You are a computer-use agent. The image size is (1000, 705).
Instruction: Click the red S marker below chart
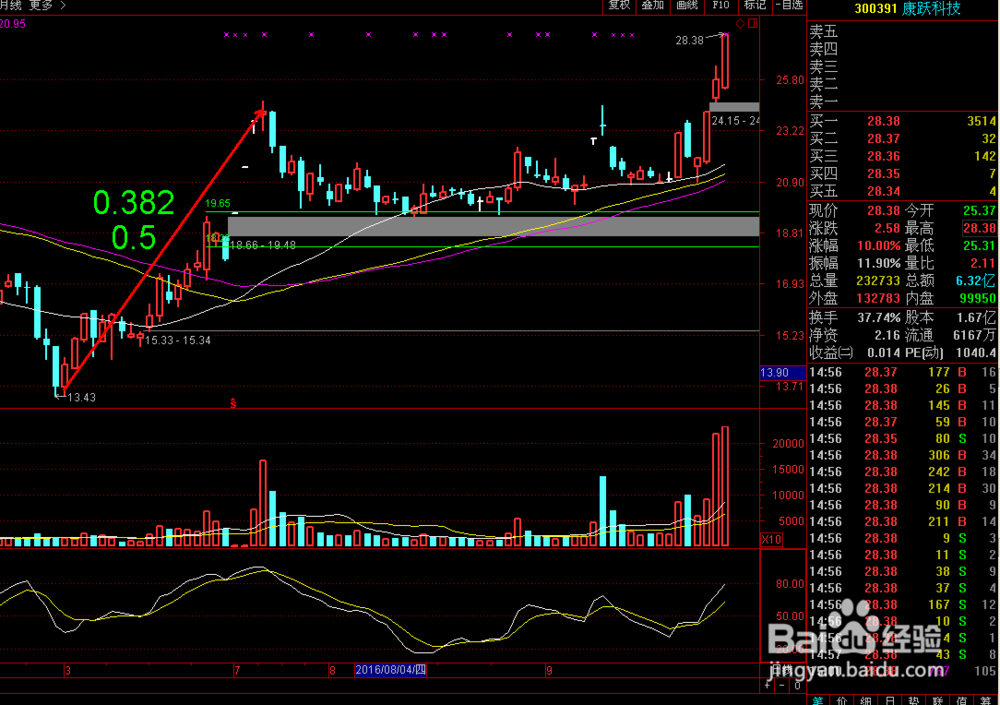pos(233,404)
